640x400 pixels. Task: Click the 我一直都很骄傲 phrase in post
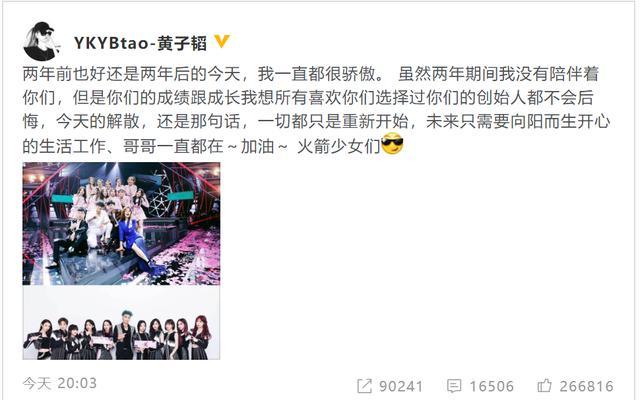316,74
